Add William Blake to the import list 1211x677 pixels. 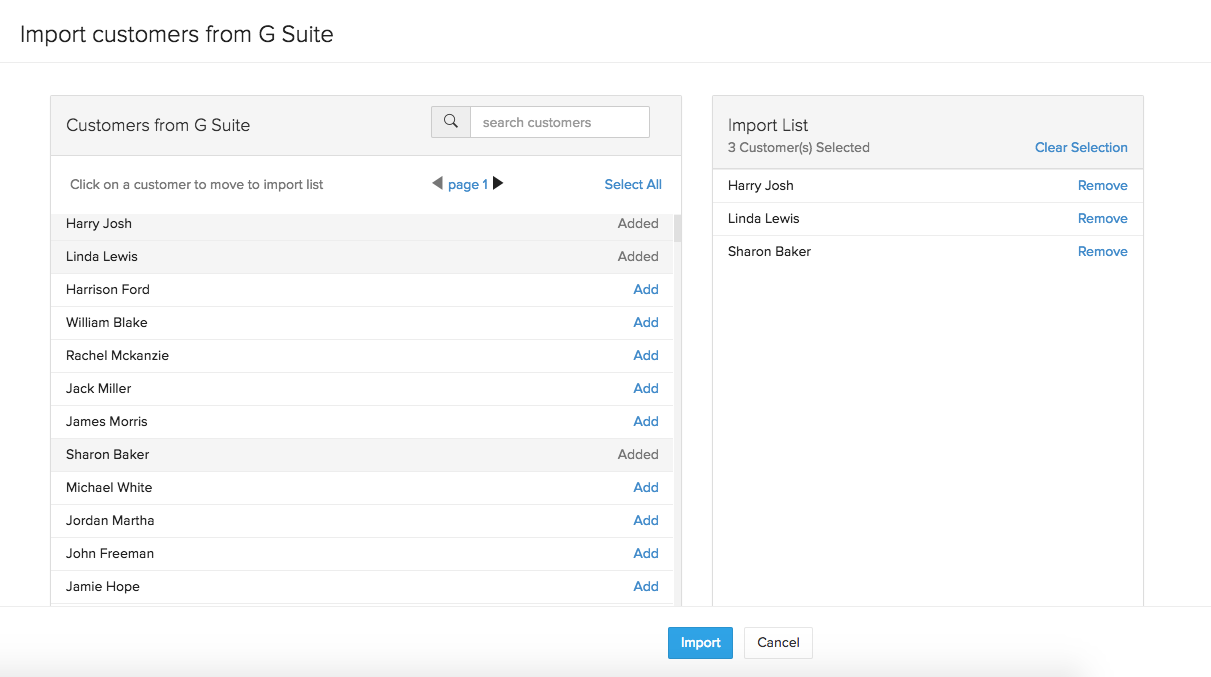click(646, 322)
